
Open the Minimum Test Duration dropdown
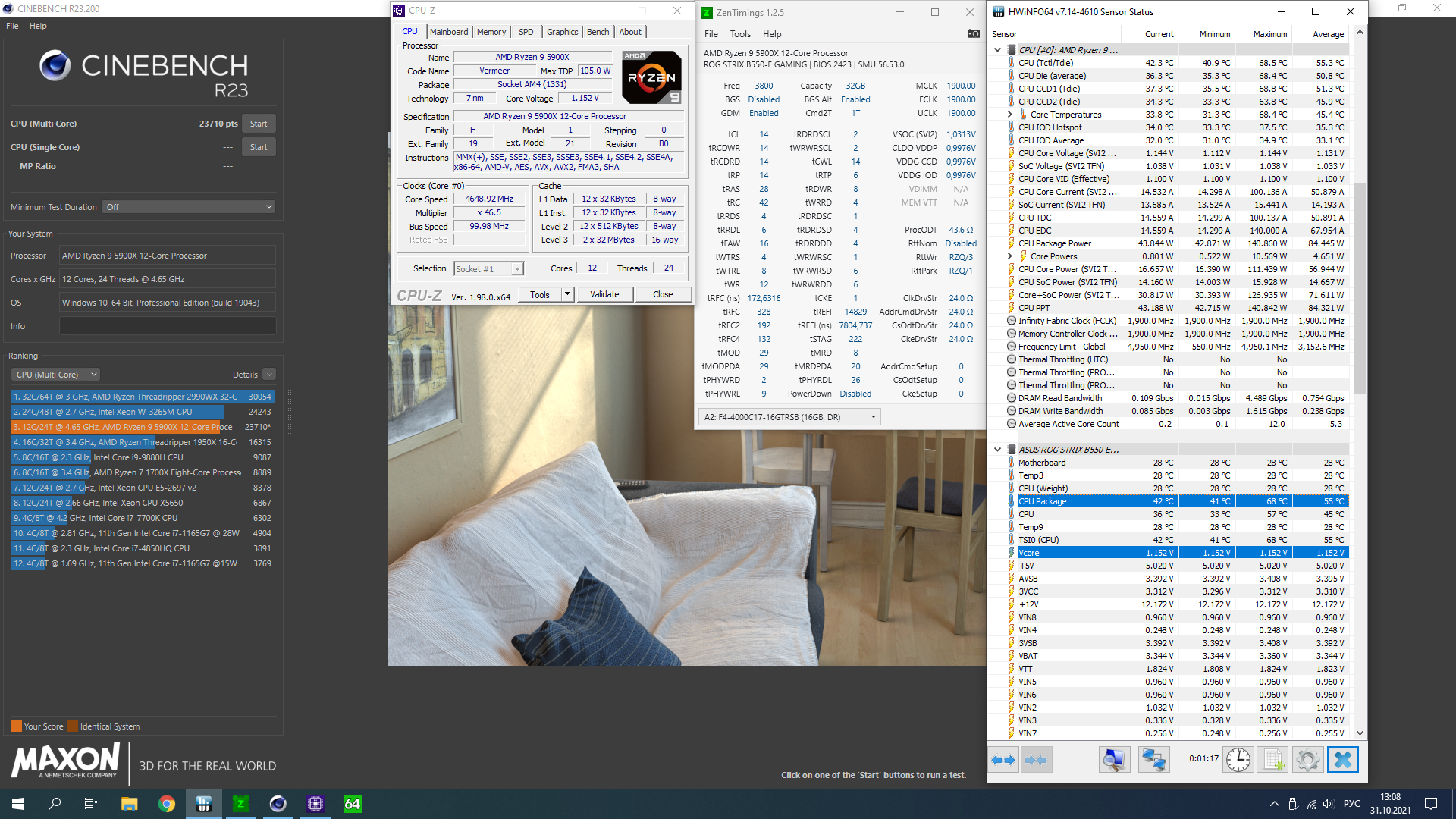coord(188,207)
